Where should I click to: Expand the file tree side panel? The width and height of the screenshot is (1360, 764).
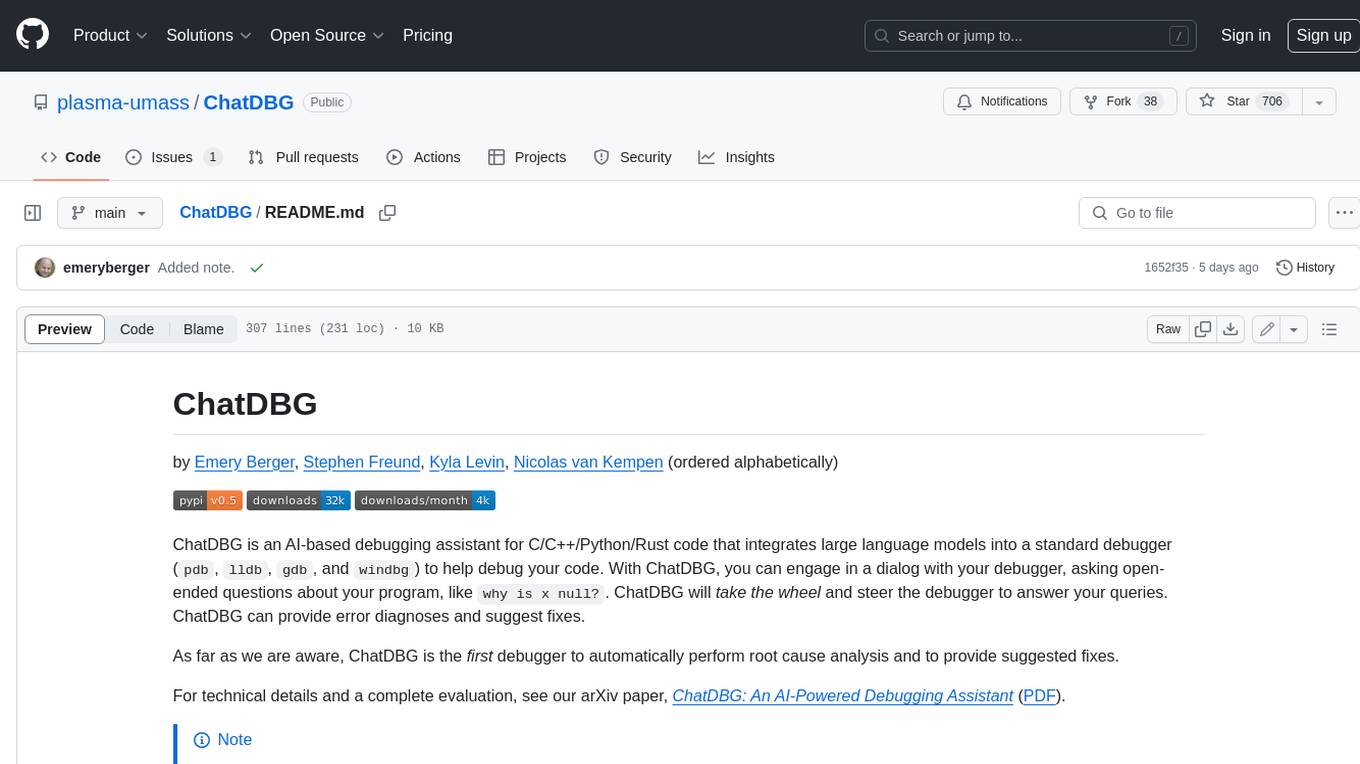point(32,213)
